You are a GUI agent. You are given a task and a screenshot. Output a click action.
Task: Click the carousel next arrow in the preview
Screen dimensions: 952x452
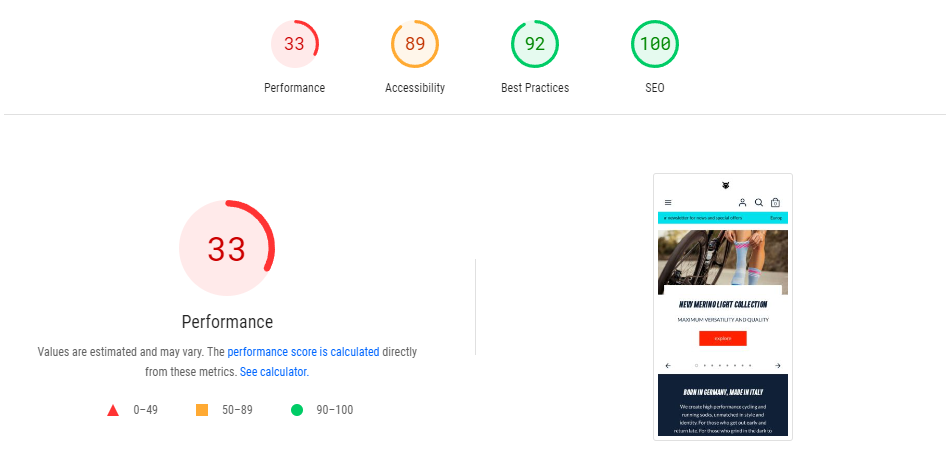(x=778, y=366)
